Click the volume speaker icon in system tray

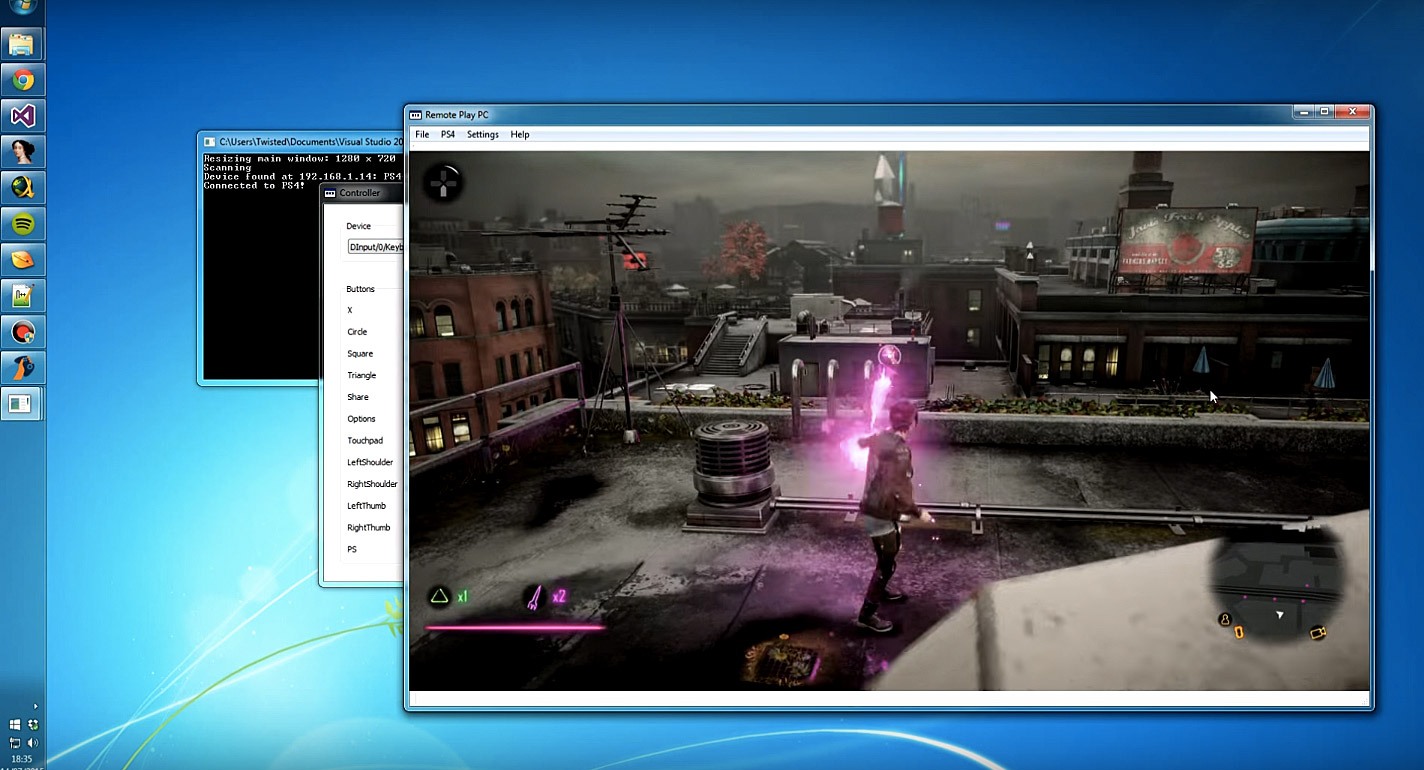coord(33,743)
